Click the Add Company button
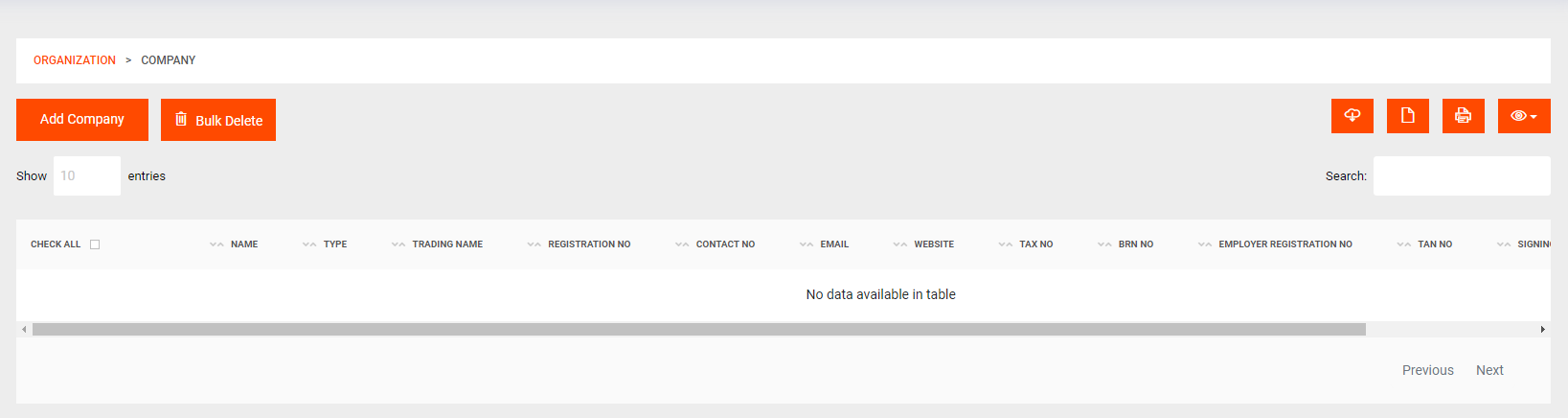1568x418 pixels. (x=82, y=120)
